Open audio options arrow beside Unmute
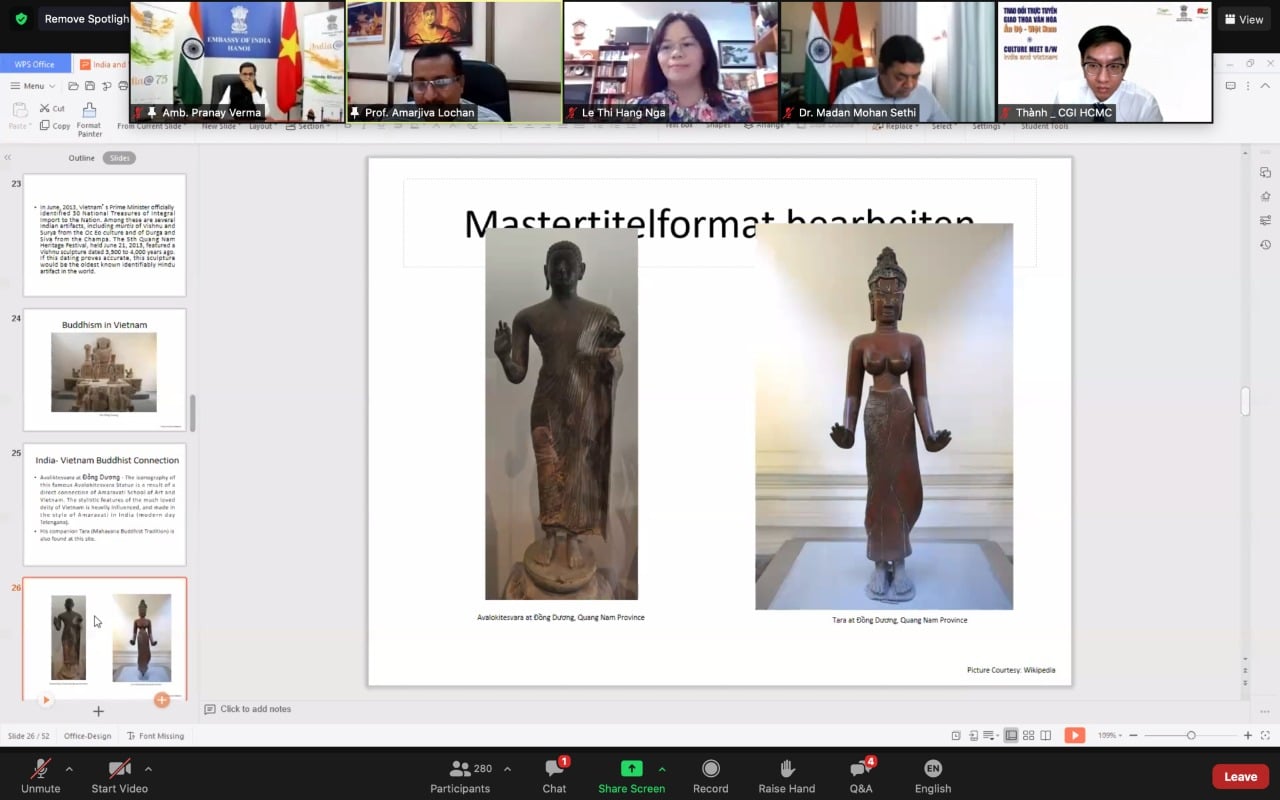1280x800 pixels. click(x=69, y=769)
